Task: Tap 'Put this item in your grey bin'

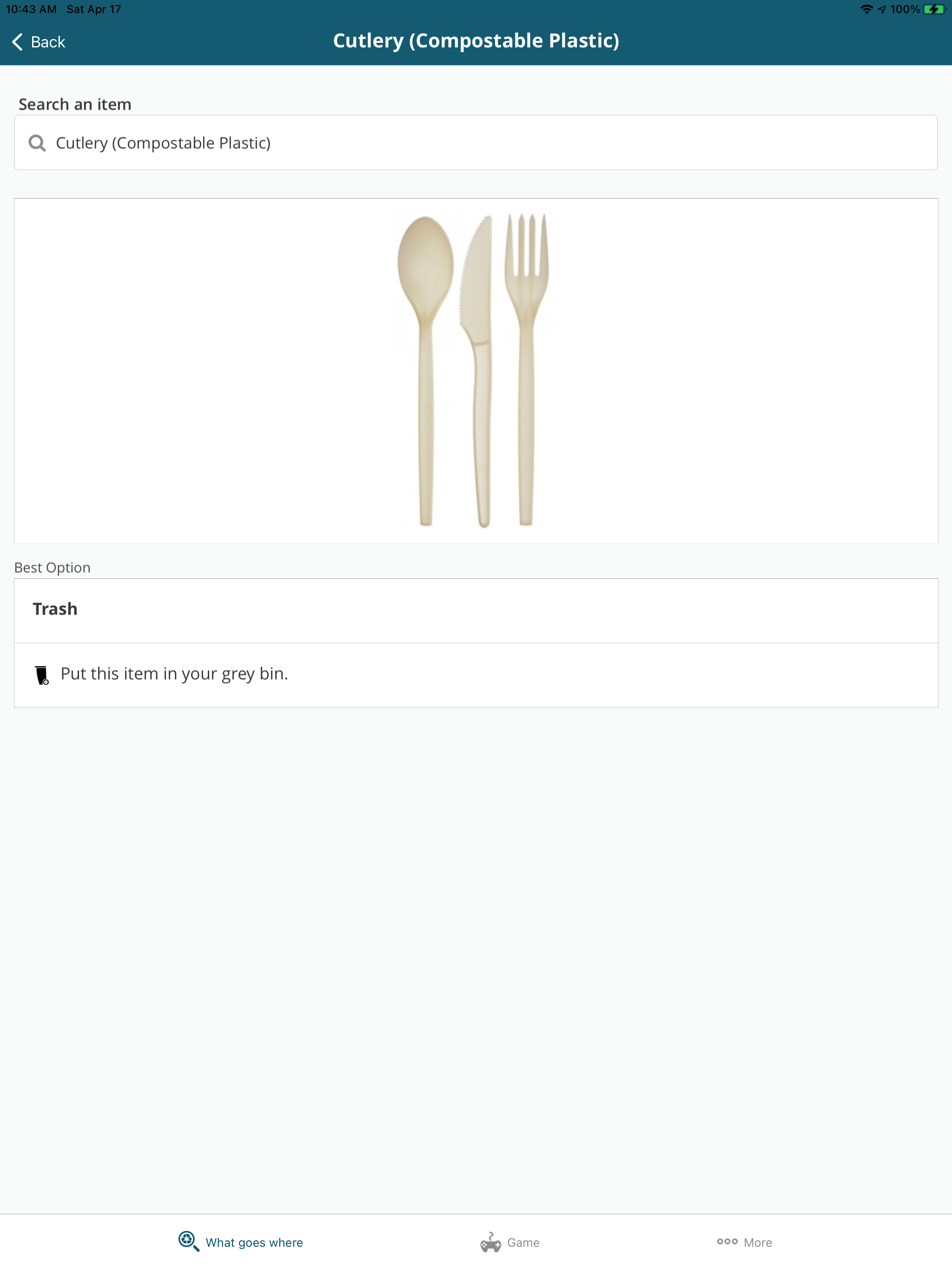Action: click(174, 674)
